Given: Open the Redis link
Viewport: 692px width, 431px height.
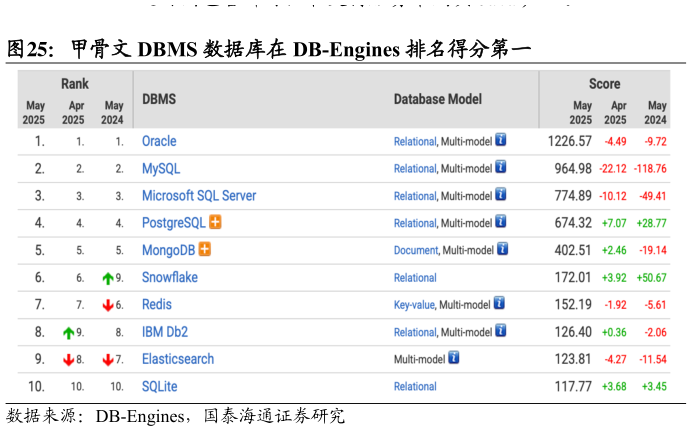Looking at the screenshot, I should [x=157, y=304].
